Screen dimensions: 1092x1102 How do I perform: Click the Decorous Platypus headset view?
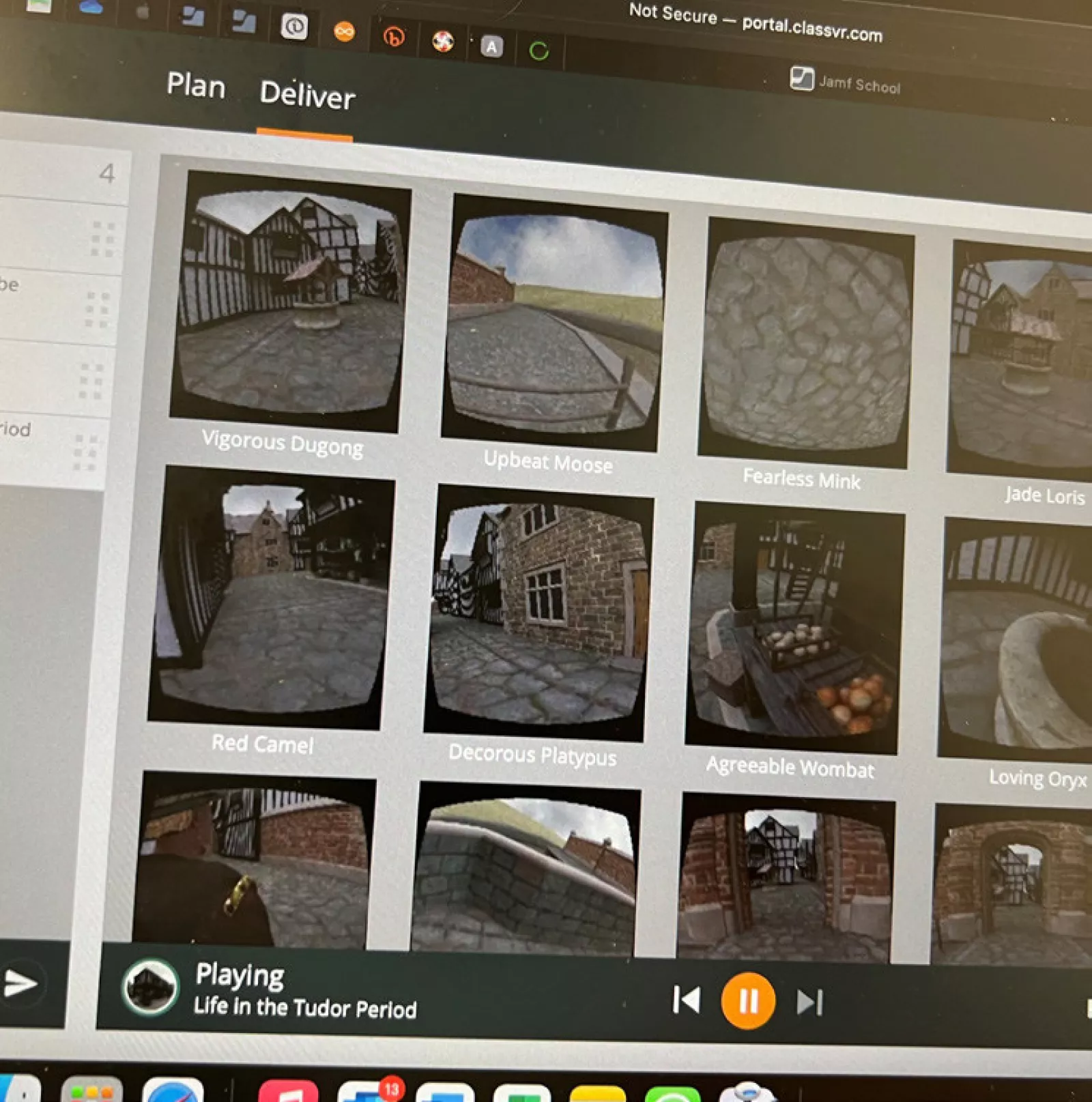[x=537, y=611]
